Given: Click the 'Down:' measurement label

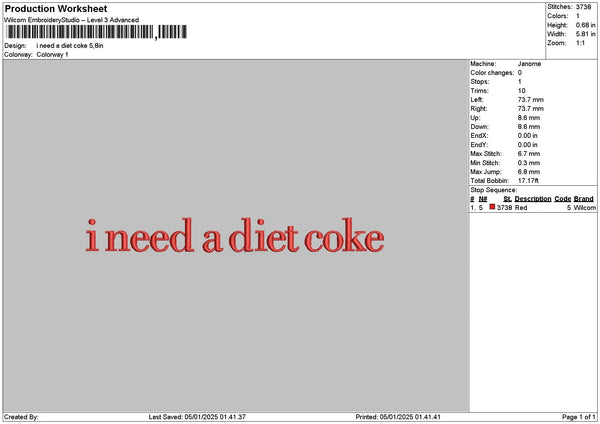Looking at the screenshot, I should coord(480,127).
